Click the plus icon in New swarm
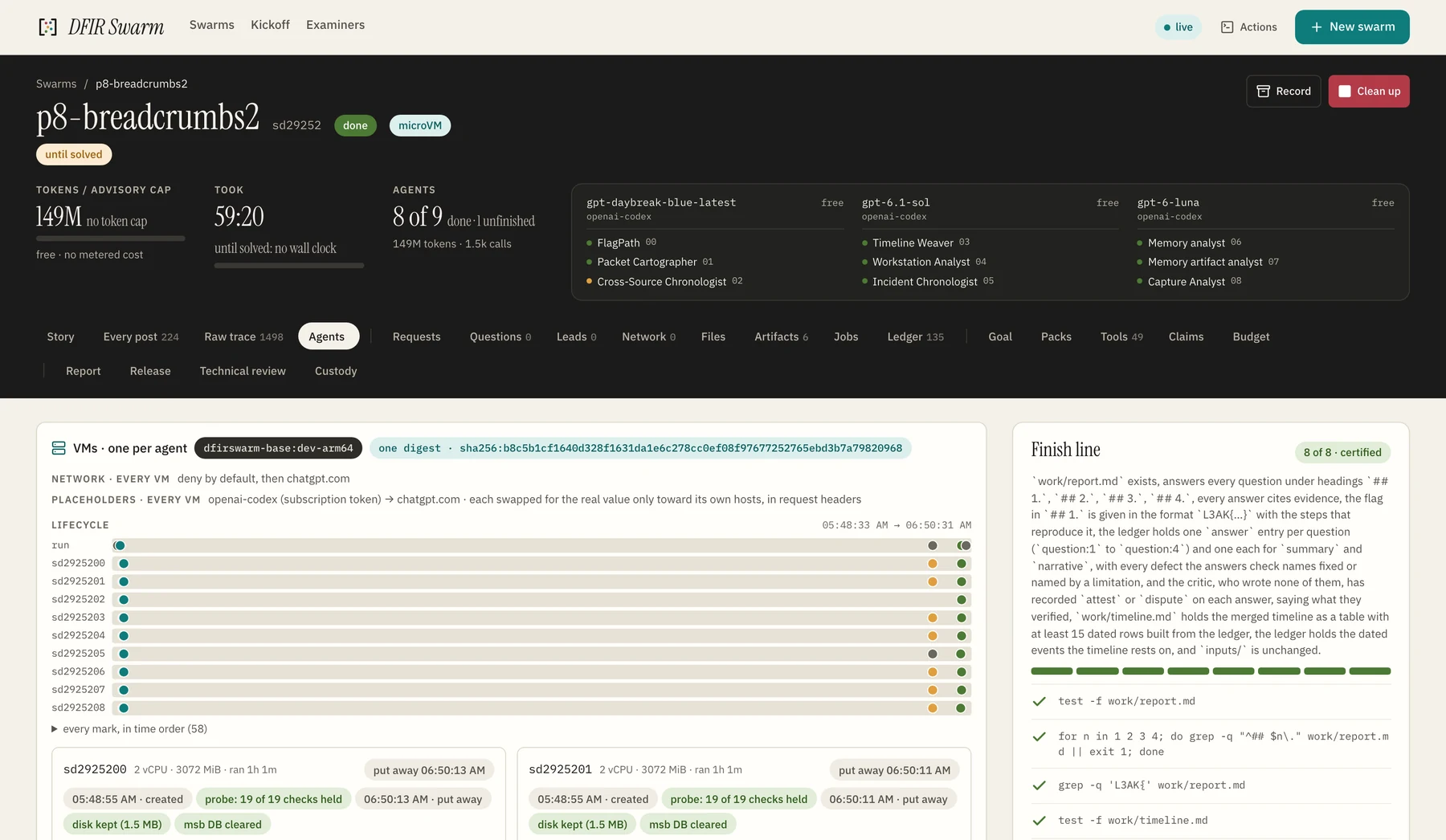 (1317, 27)
